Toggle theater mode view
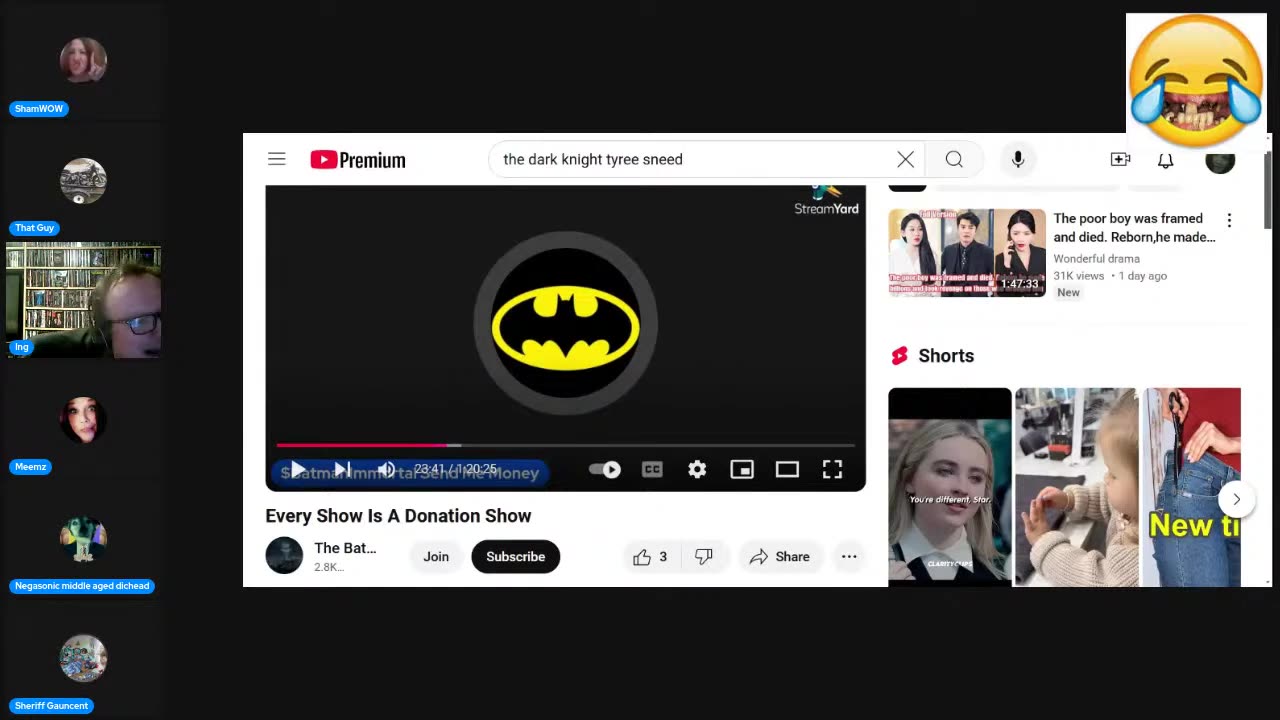 787,469
